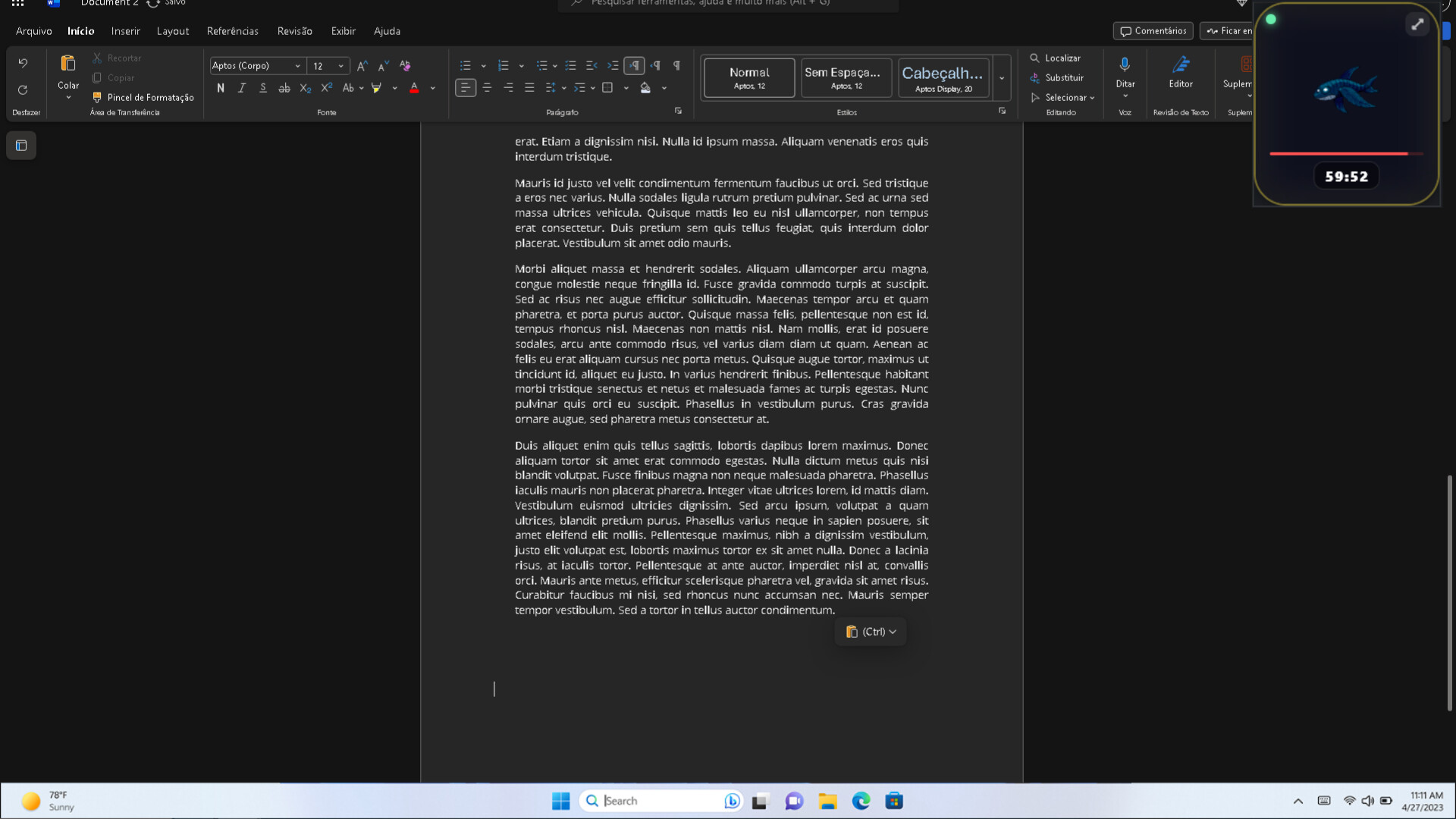The width and height of the screenshot is (1456, 819).
Task: Open the Revisão menu
Action: (x=294, y=31)
